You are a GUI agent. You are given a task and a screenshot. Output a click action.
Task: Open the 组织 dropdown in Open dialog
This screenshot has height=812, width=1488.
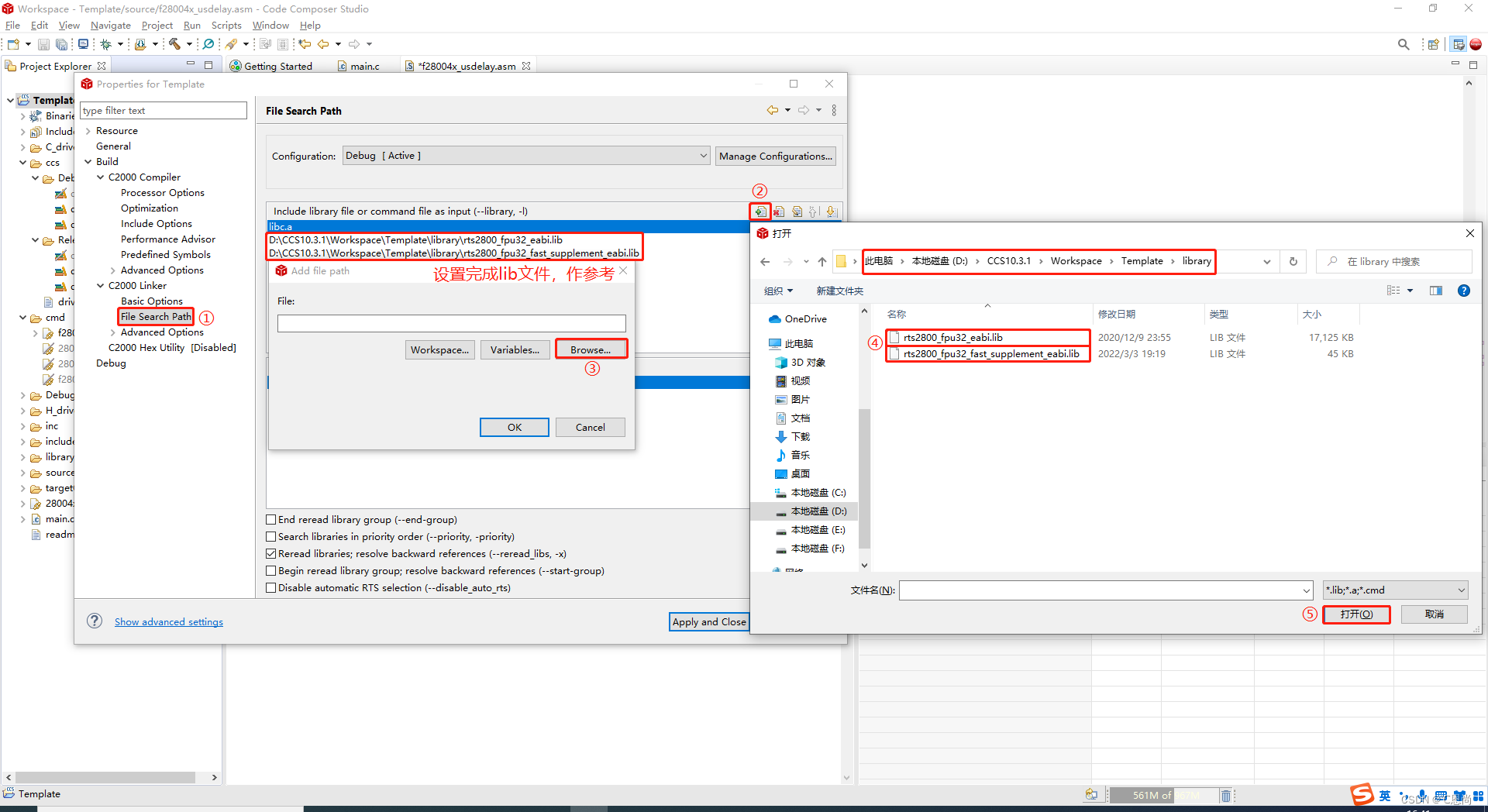pyautogui.click(x=778, y=291)
